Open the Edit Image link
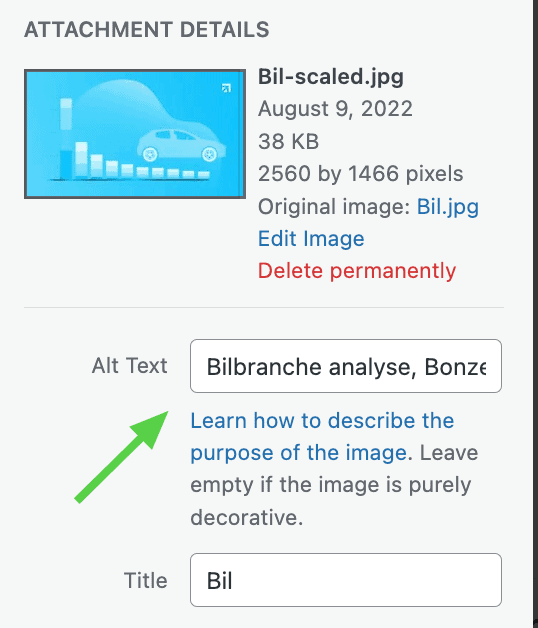538x628 pixels. coord(311,239)
